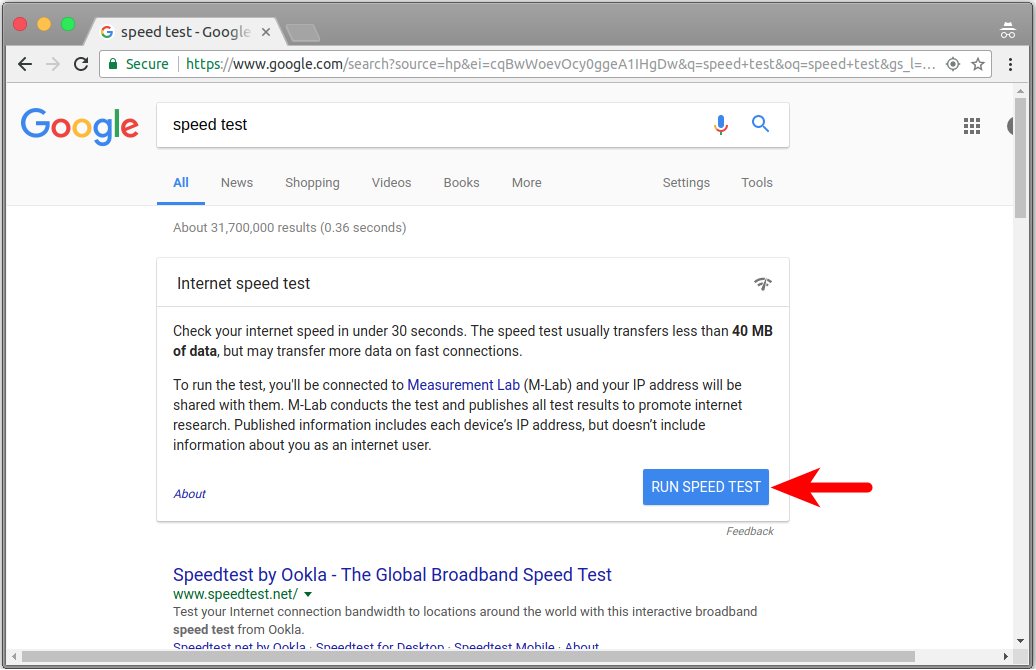Open the Measurement Lab link
This screenshot has width=1036, height=670.
click(x=463, y=385)
